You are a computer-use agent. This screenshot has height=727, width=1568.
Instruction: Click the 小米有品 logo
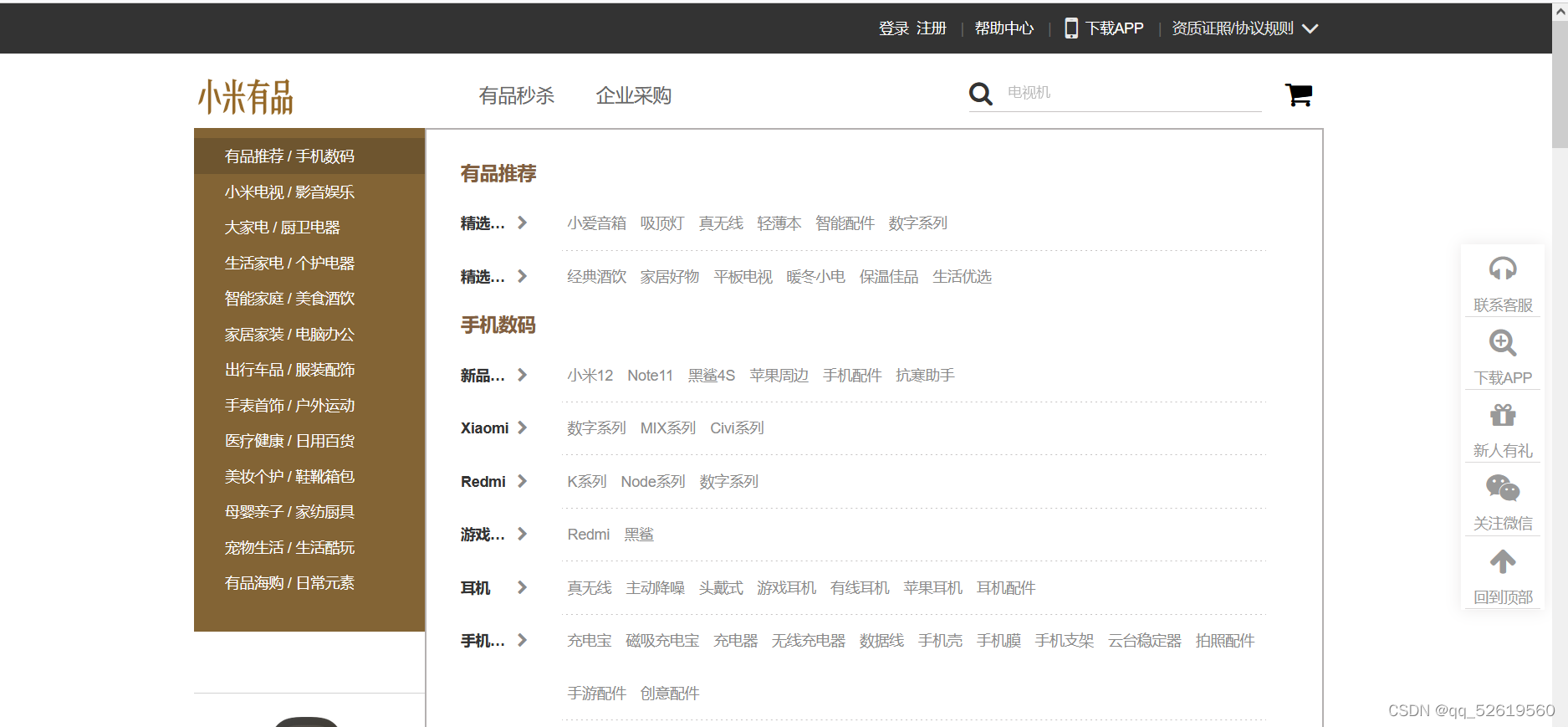coord(246,96)
